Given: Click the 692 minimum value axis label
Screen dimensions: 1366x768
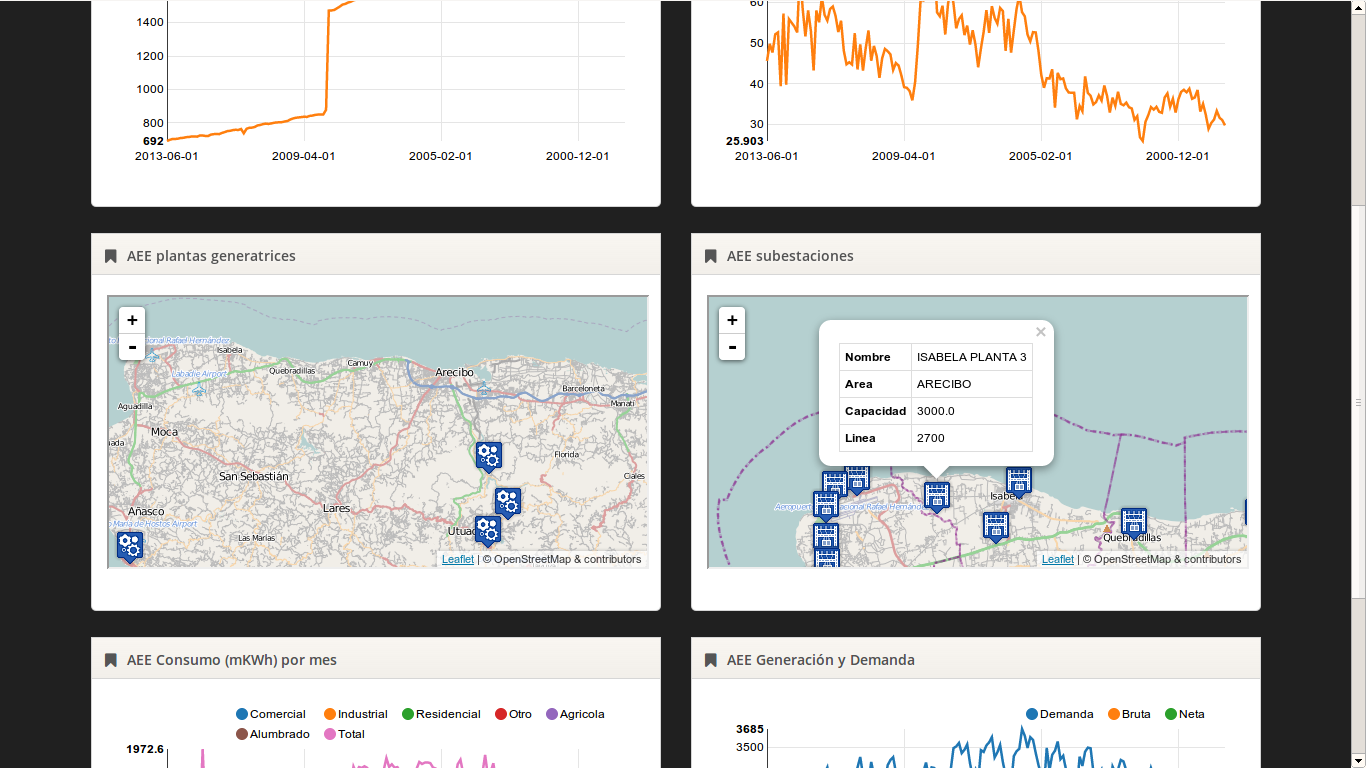Looking at the screenshot, I should click(153, 142).
